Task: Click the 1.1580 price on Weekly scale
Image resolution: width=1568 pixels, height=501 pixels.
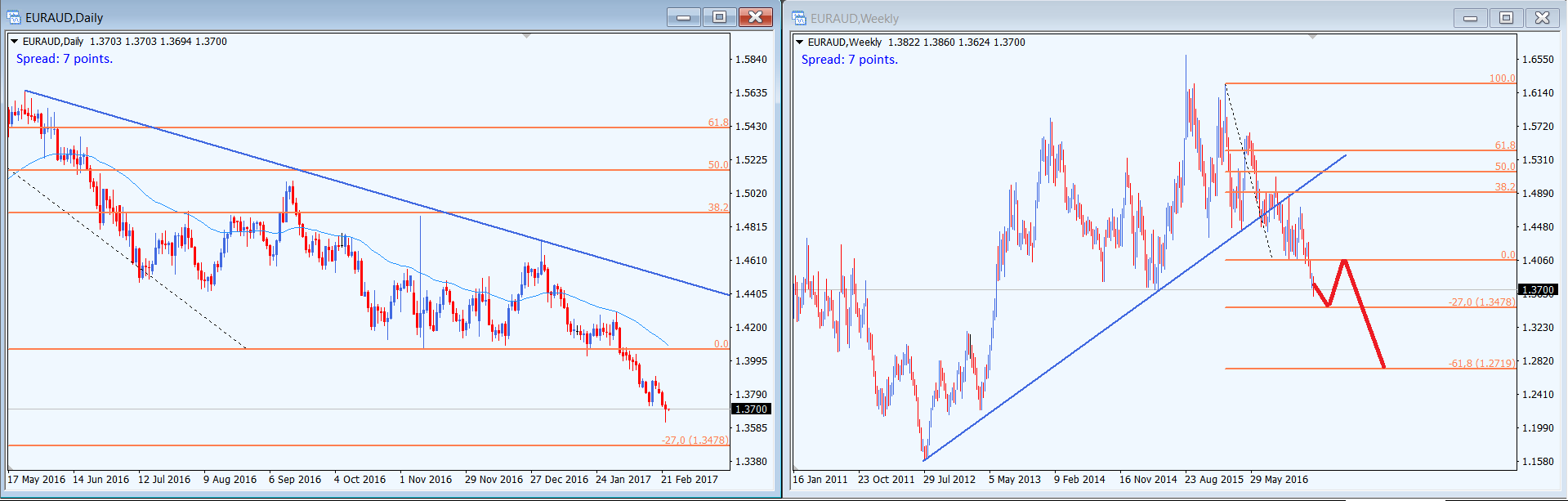Action: coord(1538,462)
